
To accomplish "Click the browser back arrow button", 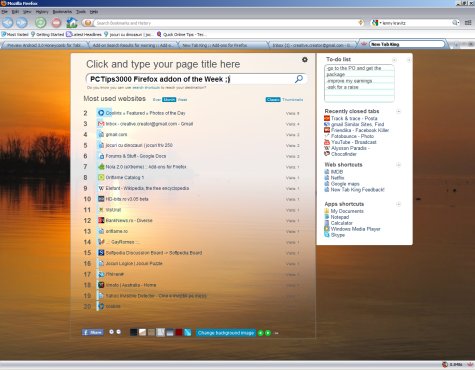I will 8,23.
